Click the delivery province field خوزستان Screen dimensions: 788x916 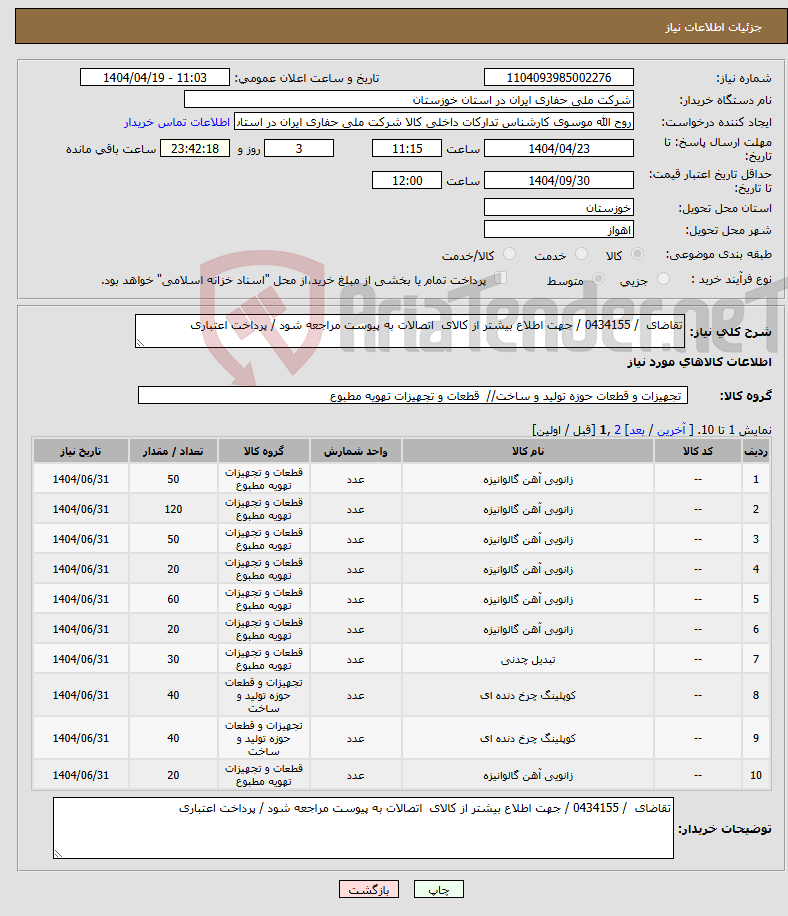point(558,208)
